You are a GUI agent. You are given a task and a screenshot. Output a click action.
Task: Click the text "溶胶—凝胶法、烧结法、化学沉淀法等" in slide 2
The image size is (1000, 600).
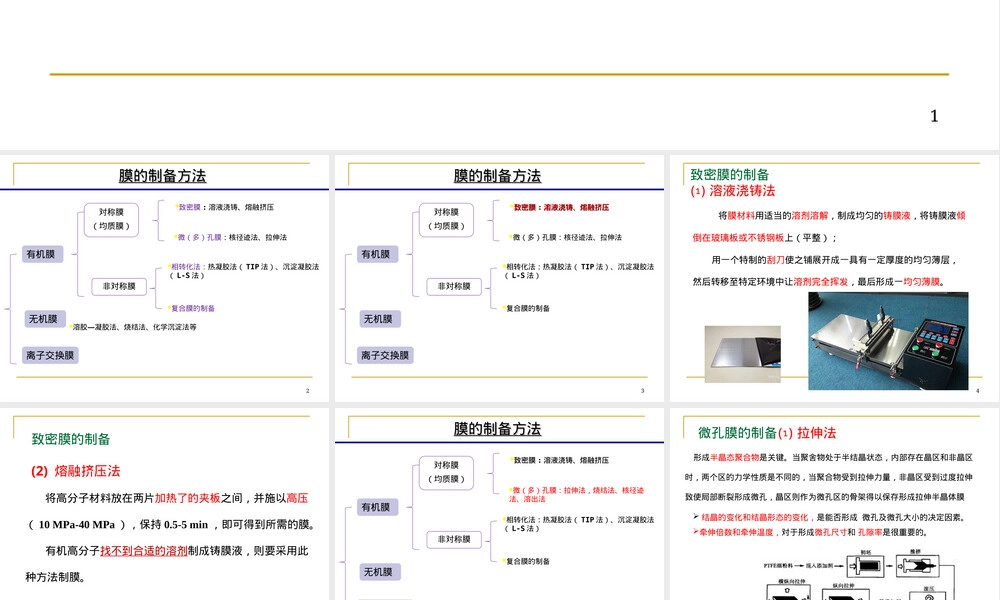click(135, 327)
